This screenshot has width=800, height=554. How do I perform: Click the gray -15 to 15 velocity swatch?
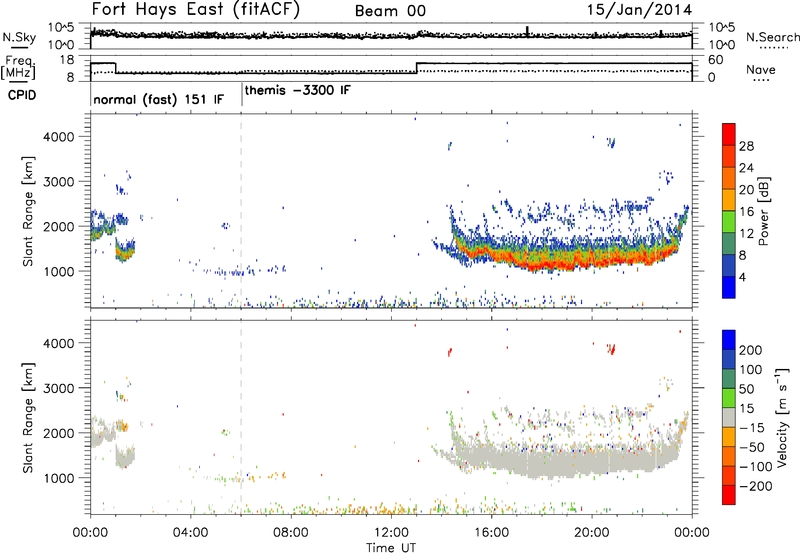pos(729,417)
